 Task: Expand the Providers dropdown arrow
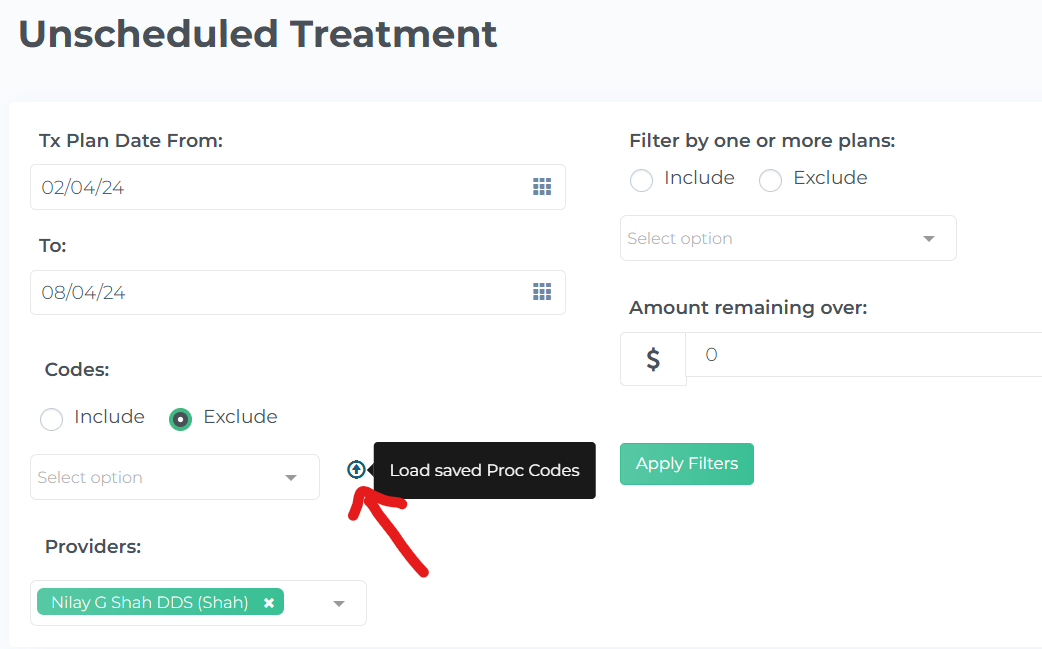point(339,603)
